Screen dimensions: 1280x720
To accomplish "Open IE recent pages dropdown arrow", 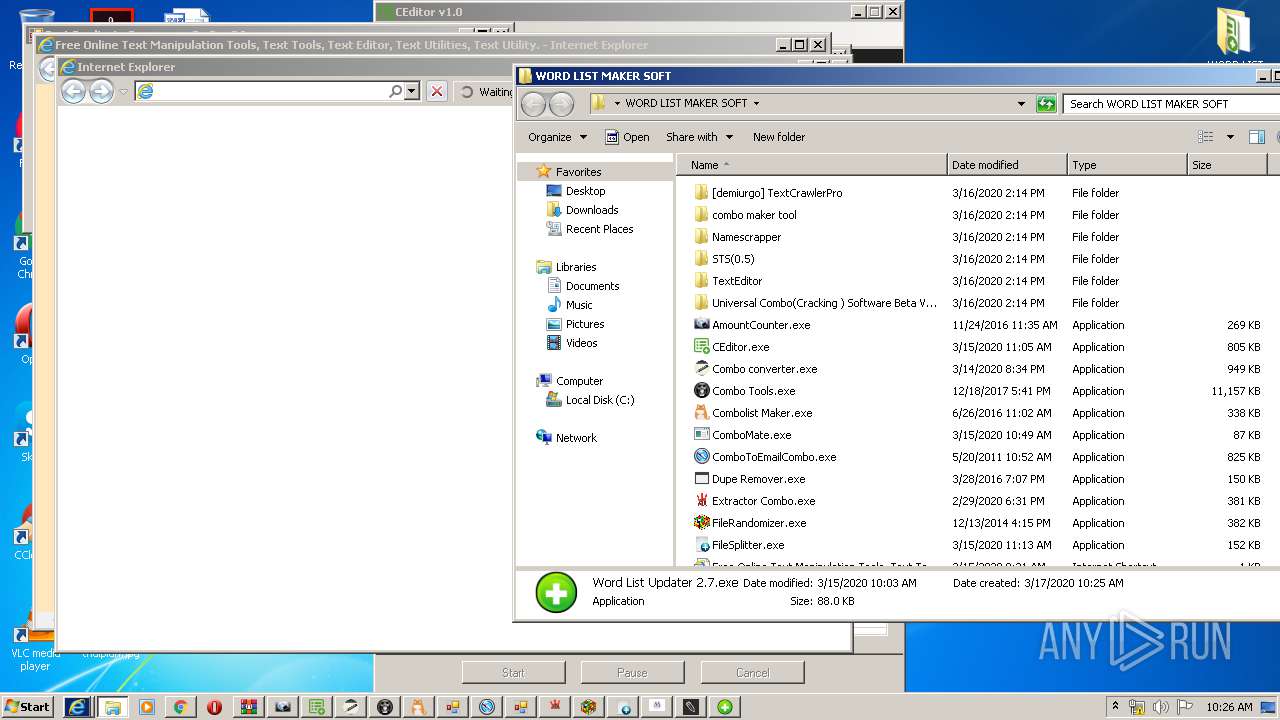I will 124,91.
